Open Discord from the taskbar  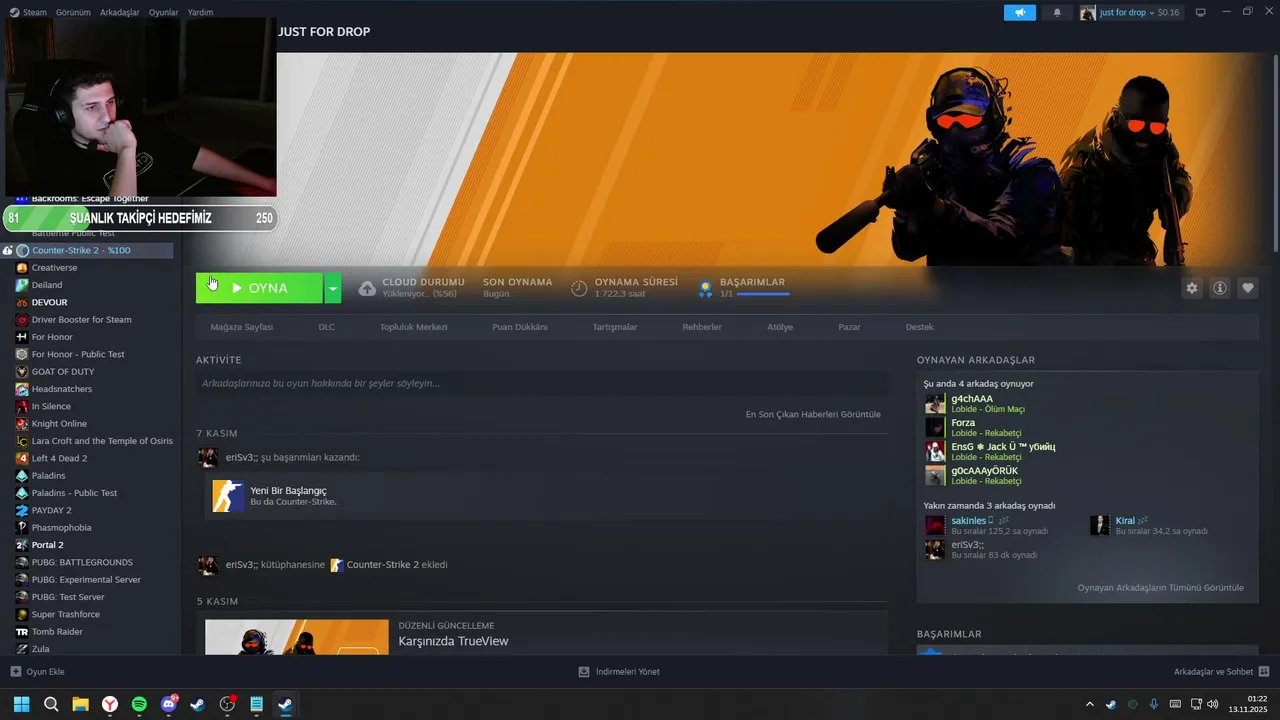coord(169,704)
